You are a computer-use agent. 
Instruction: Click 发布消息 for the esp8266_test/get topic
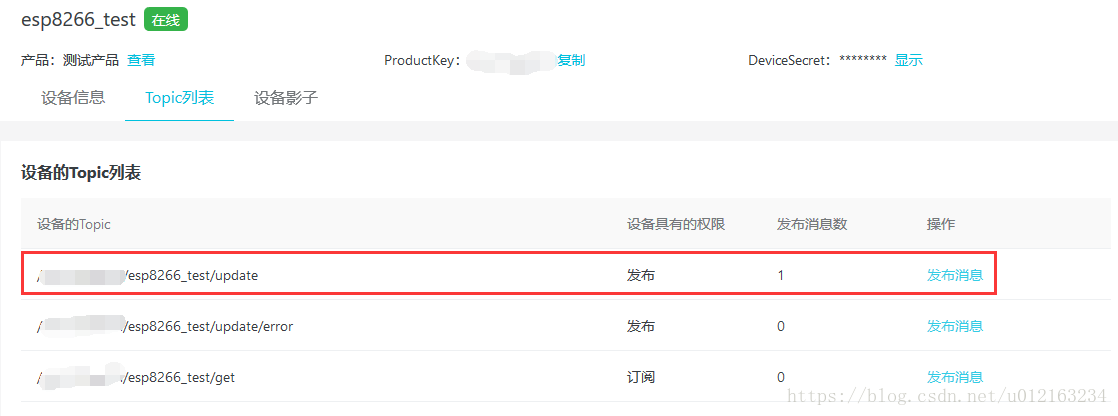click(x=954, y=377)
